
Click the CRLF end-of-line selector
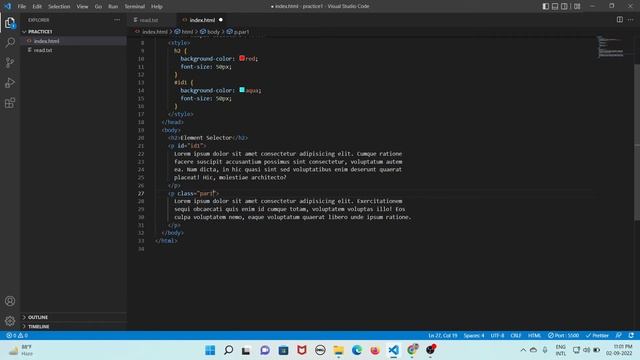(x=516, y=335)
